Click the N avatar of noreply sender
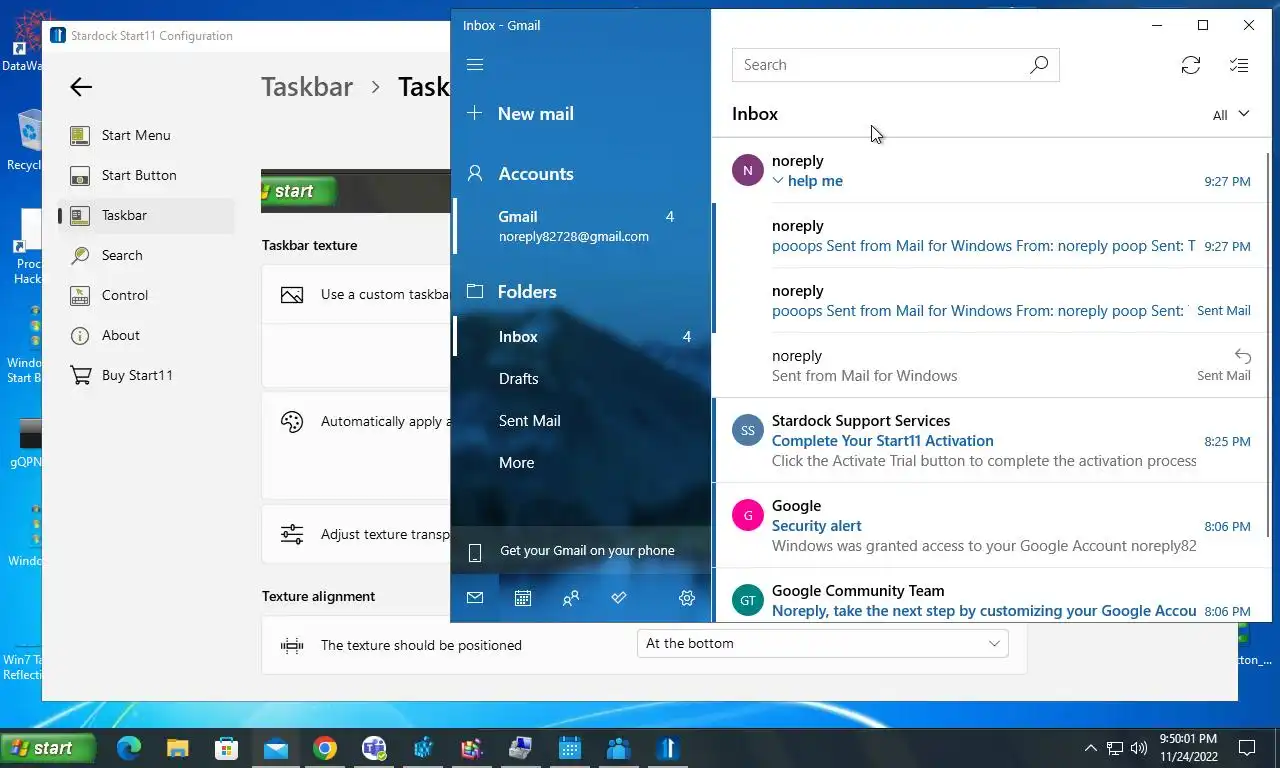The width and height of the screenshot is (1280, 768). pyautogui.click(x=748, y=170)
